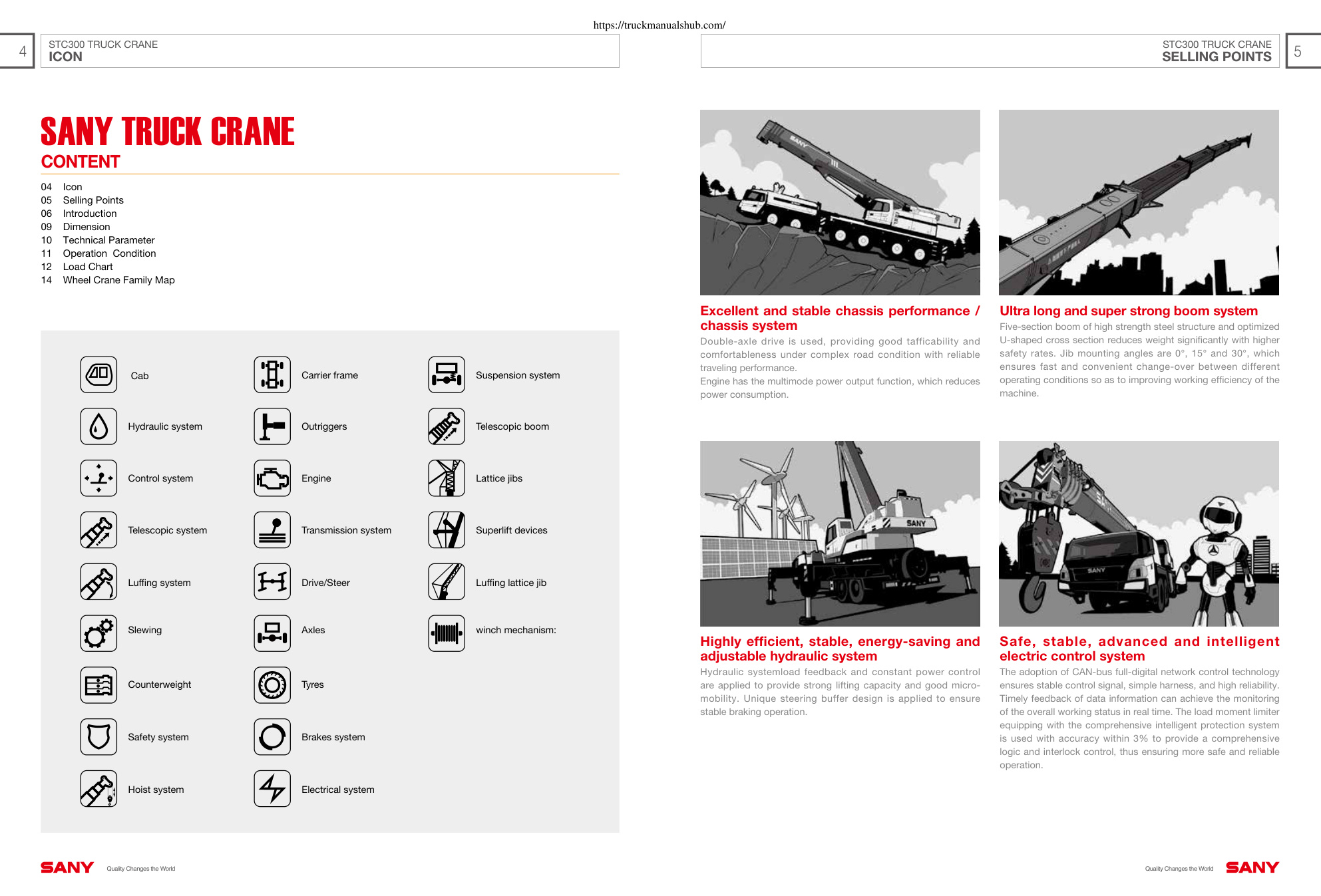Click the red 'CONTENT' heading
Viewport: 1321px width, 896px height.
(81, 162)
